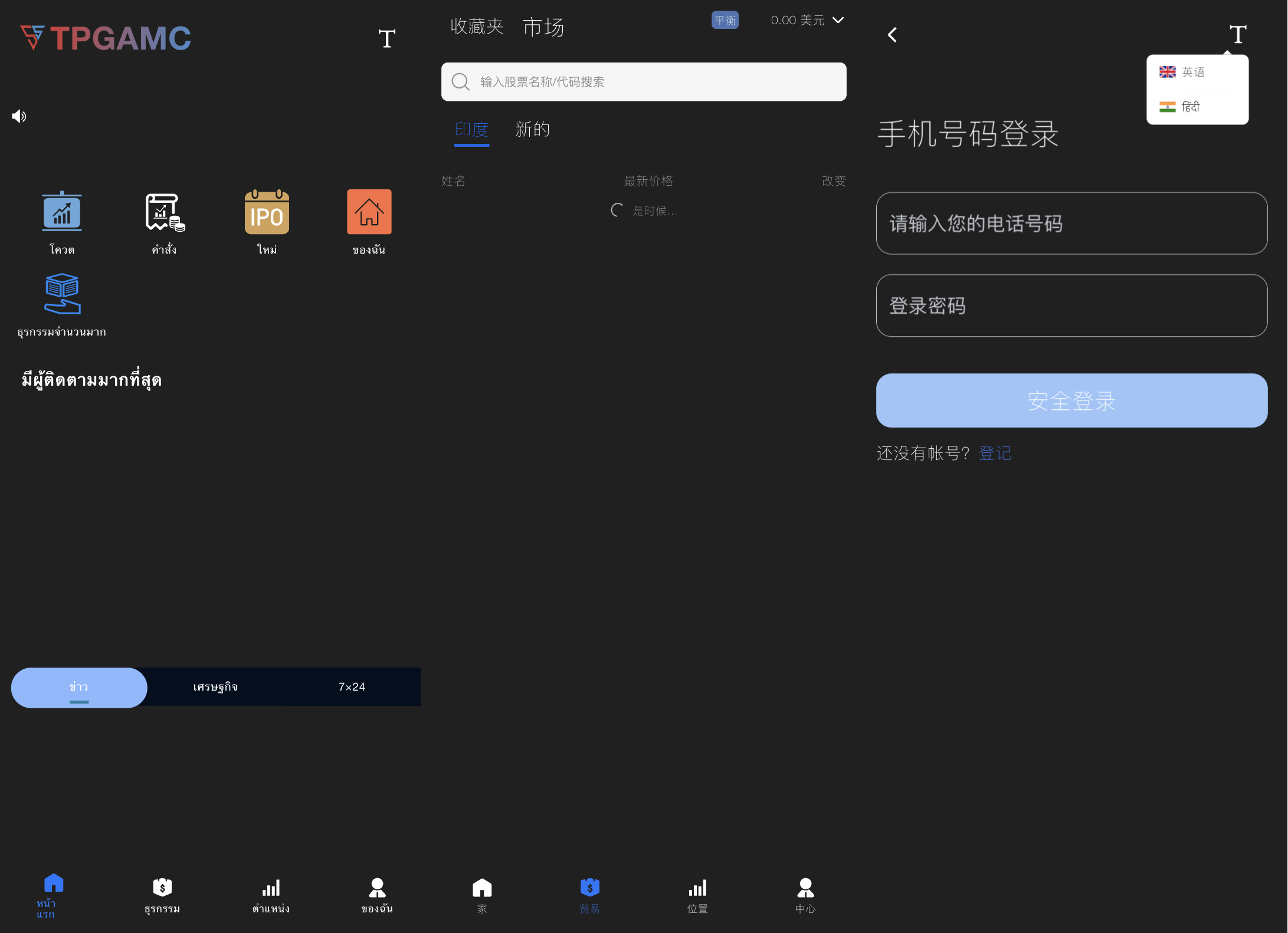Viewport: 1288px width, 933px height.
Task: Go back using the left arrow
Action: (892, 35)
